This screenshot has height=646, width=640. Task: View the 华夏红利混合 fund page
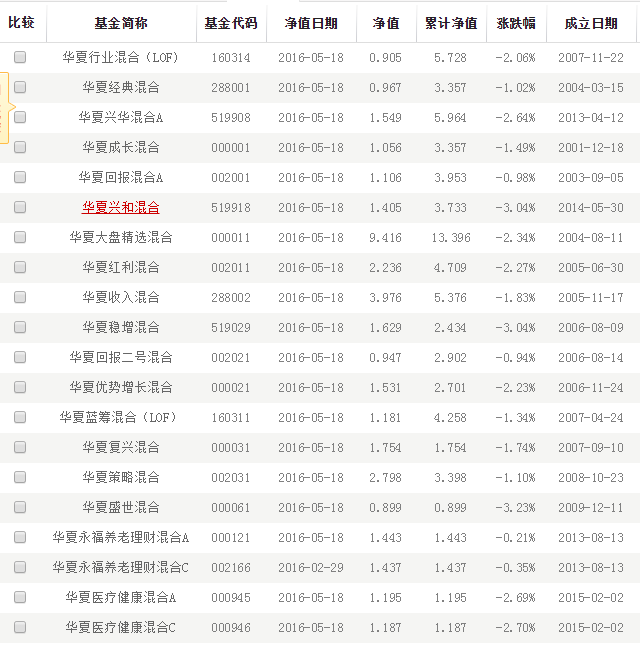tap(121, 267)
